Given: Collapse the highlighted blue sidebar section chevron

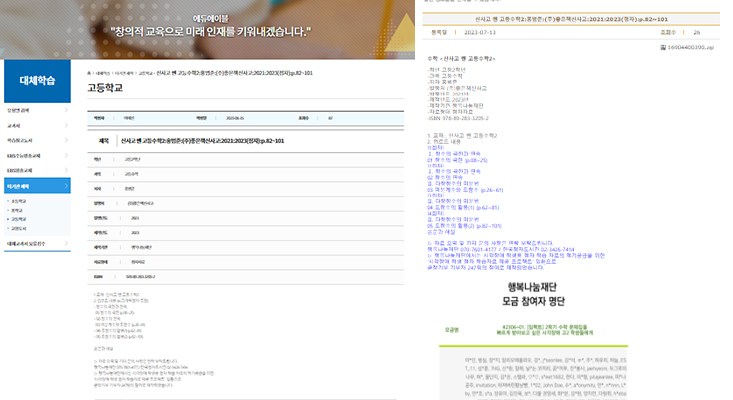Looking at the screenshot, I should [x=66, y=185].
